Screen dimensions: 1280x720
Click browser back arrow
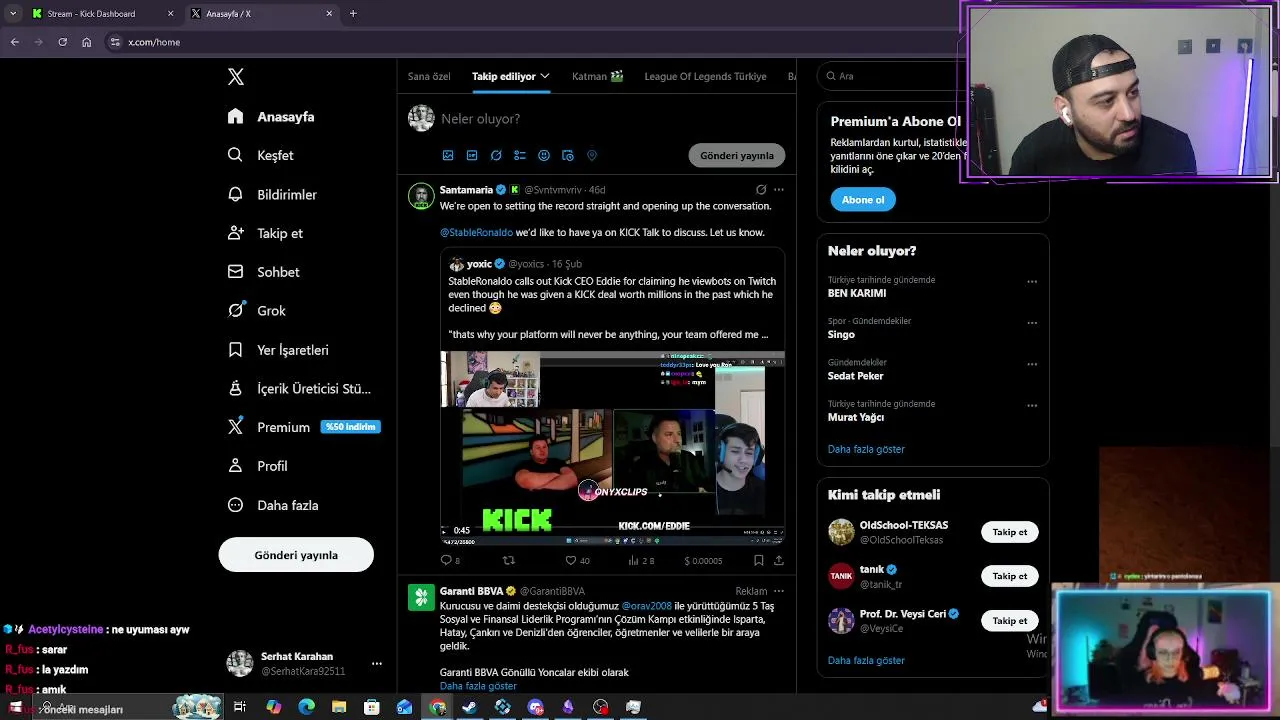point(14,42)
